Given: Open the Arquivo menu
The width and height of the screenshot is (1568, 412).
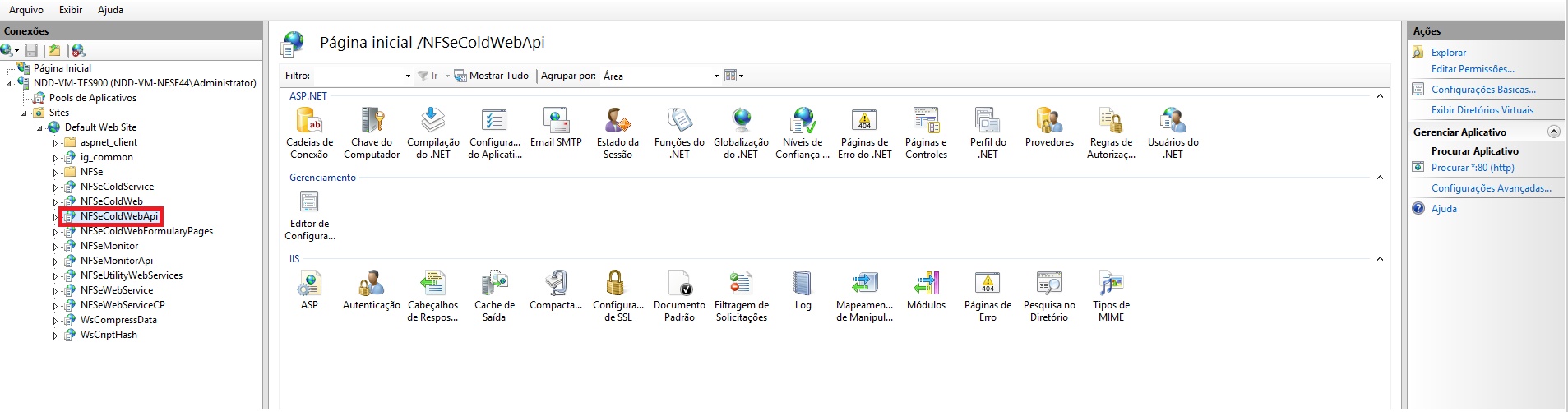Looking at the screenshot, I should pyautogui.click(x=26, y=10).
